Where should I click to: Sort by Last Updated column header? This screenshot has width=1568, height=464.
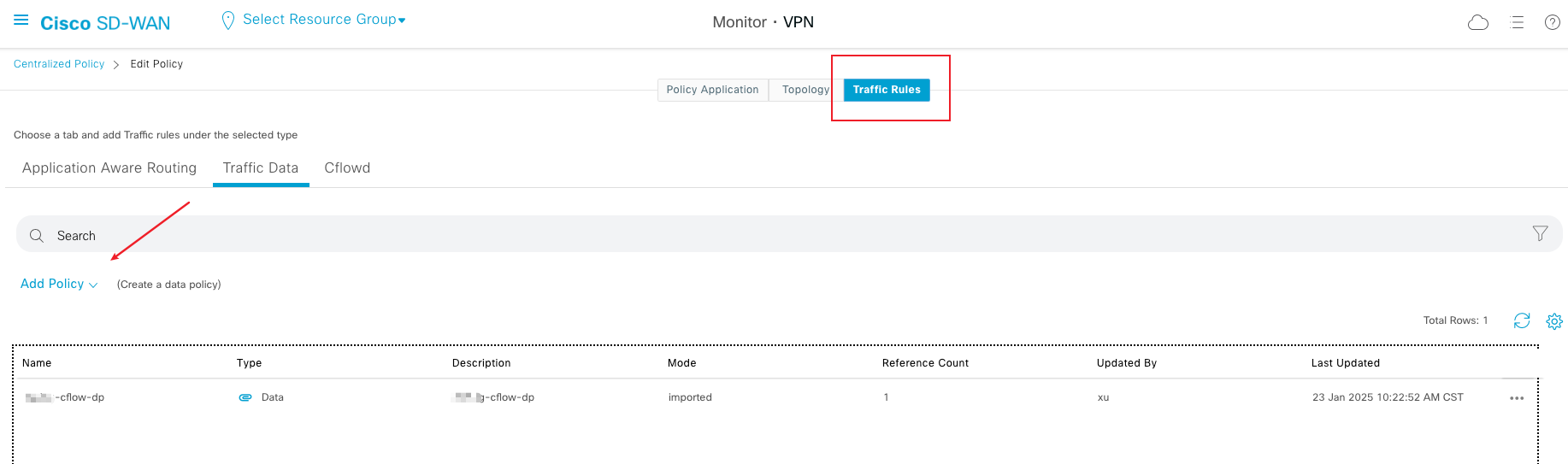1345,363
